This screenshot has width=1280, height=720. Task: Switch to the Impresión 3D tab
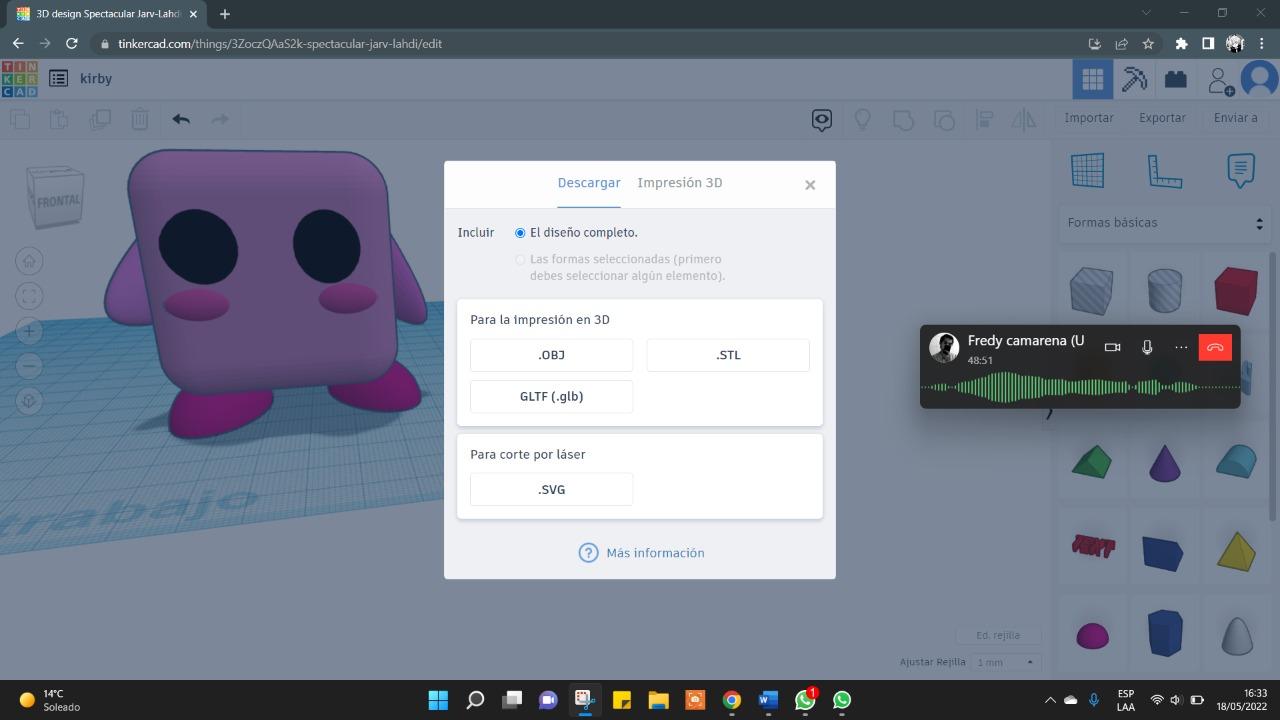coord(680,183)
